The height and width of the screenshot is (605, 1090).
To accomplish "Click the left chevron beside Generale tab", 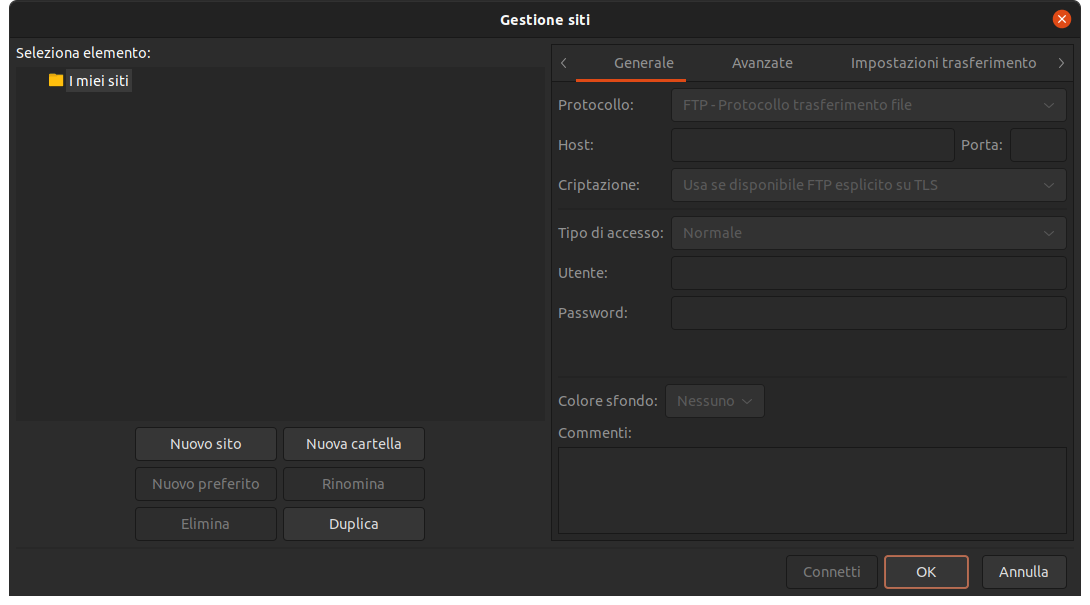I will pyautogui.click(x=563, y=62).
